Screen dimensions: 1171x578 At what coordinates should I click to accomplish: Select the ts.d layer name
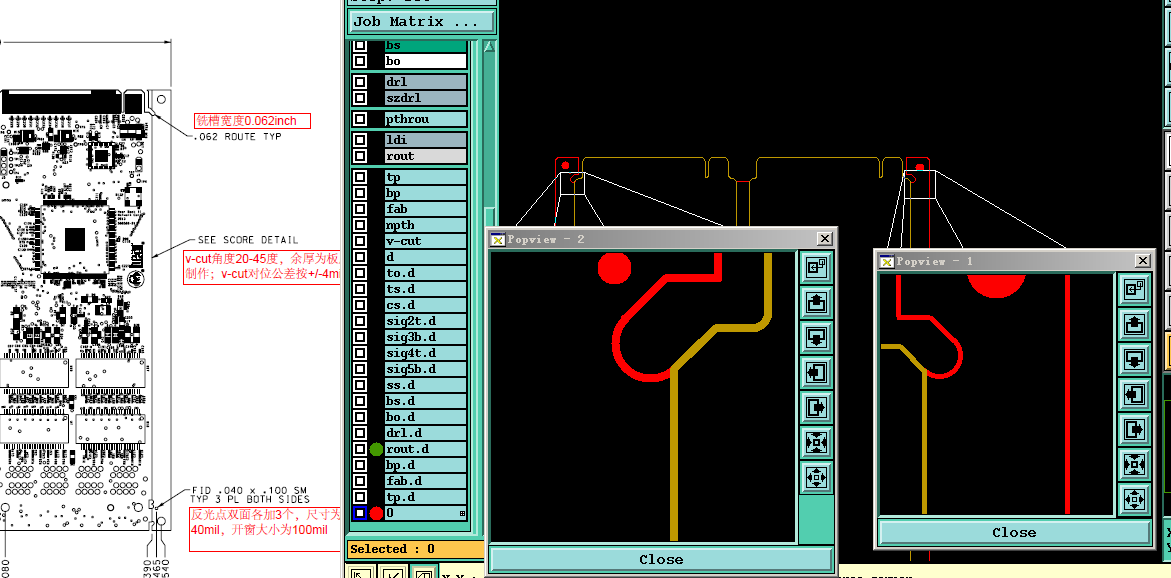point(426,289)
